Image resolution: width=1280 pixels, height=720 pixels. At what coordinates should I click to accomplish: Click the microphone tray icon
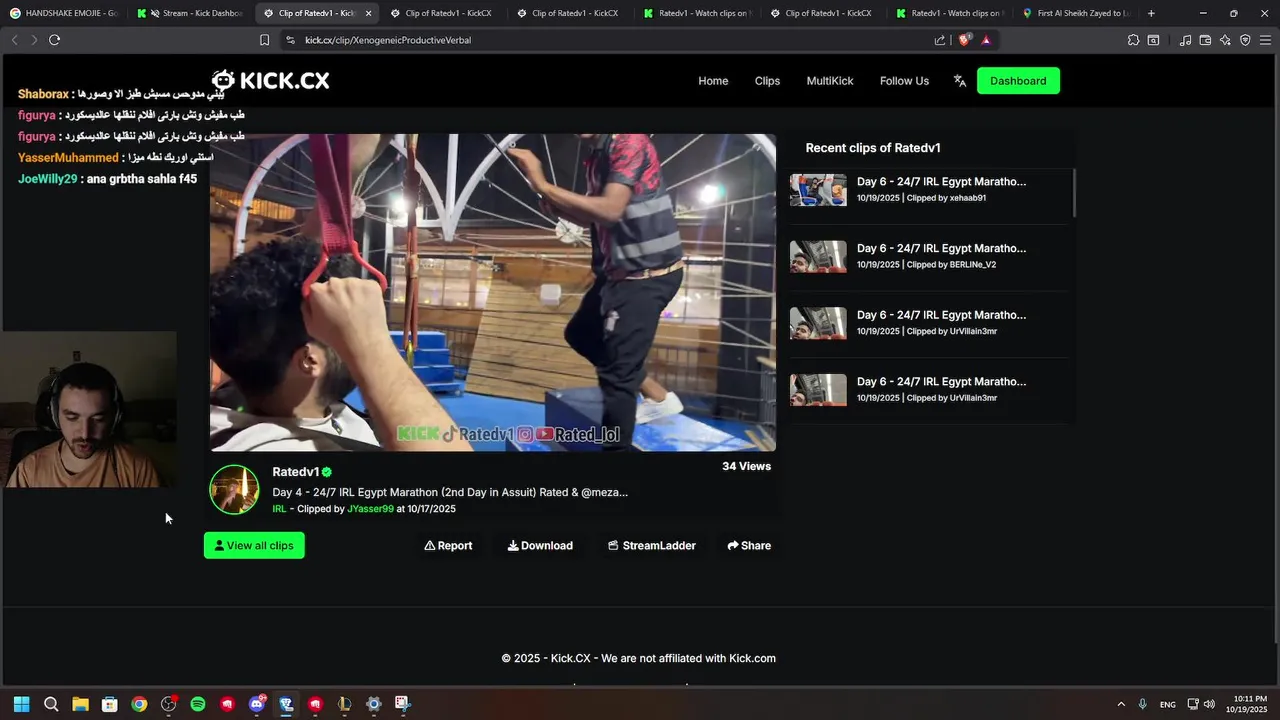pyautogui.click(x=1142, y=704)
